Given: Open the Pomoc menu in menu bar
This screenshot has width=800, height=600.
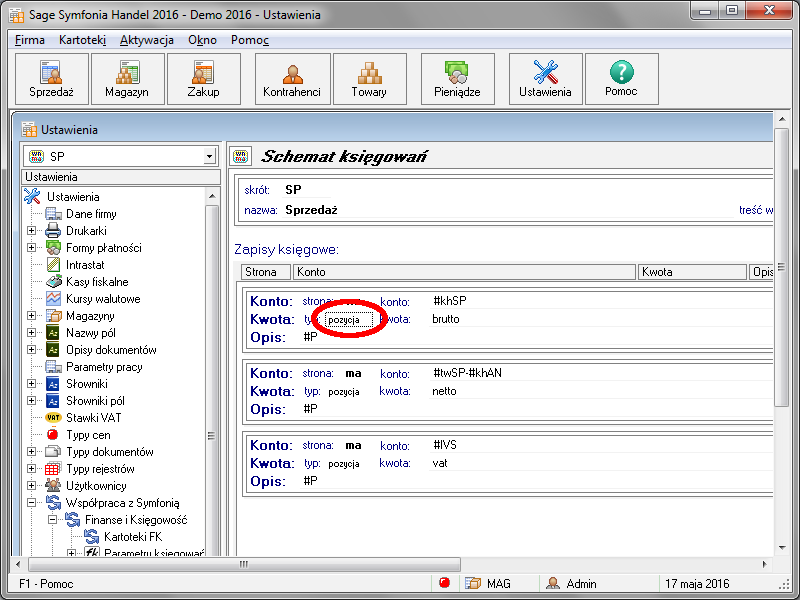Looking at the screenshot, I should pyautogui.click(x=249, y=40).
